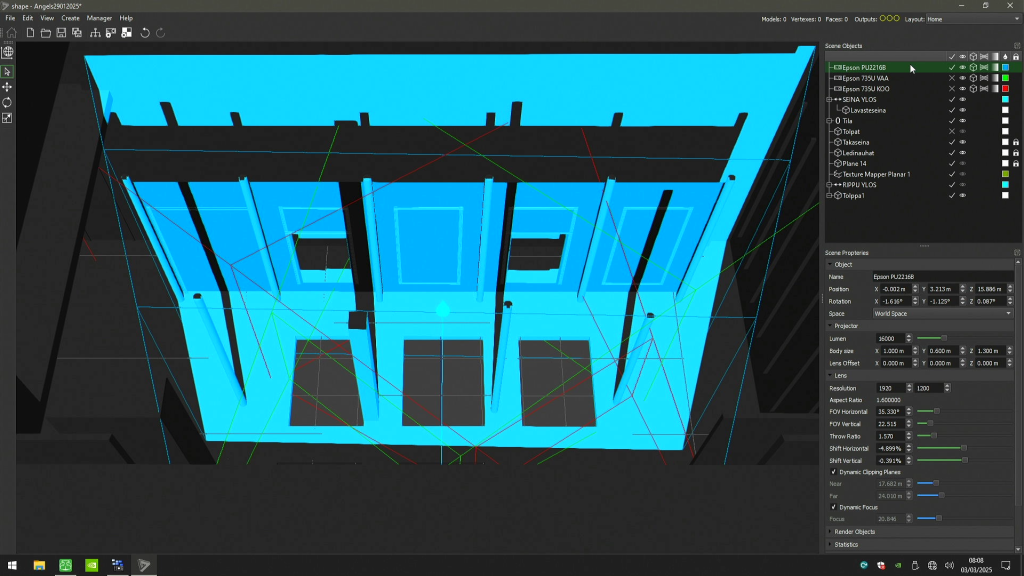The image size is (1024, 576).
Task: Click the Home icon in the toolbar
Action: (11, 33)
